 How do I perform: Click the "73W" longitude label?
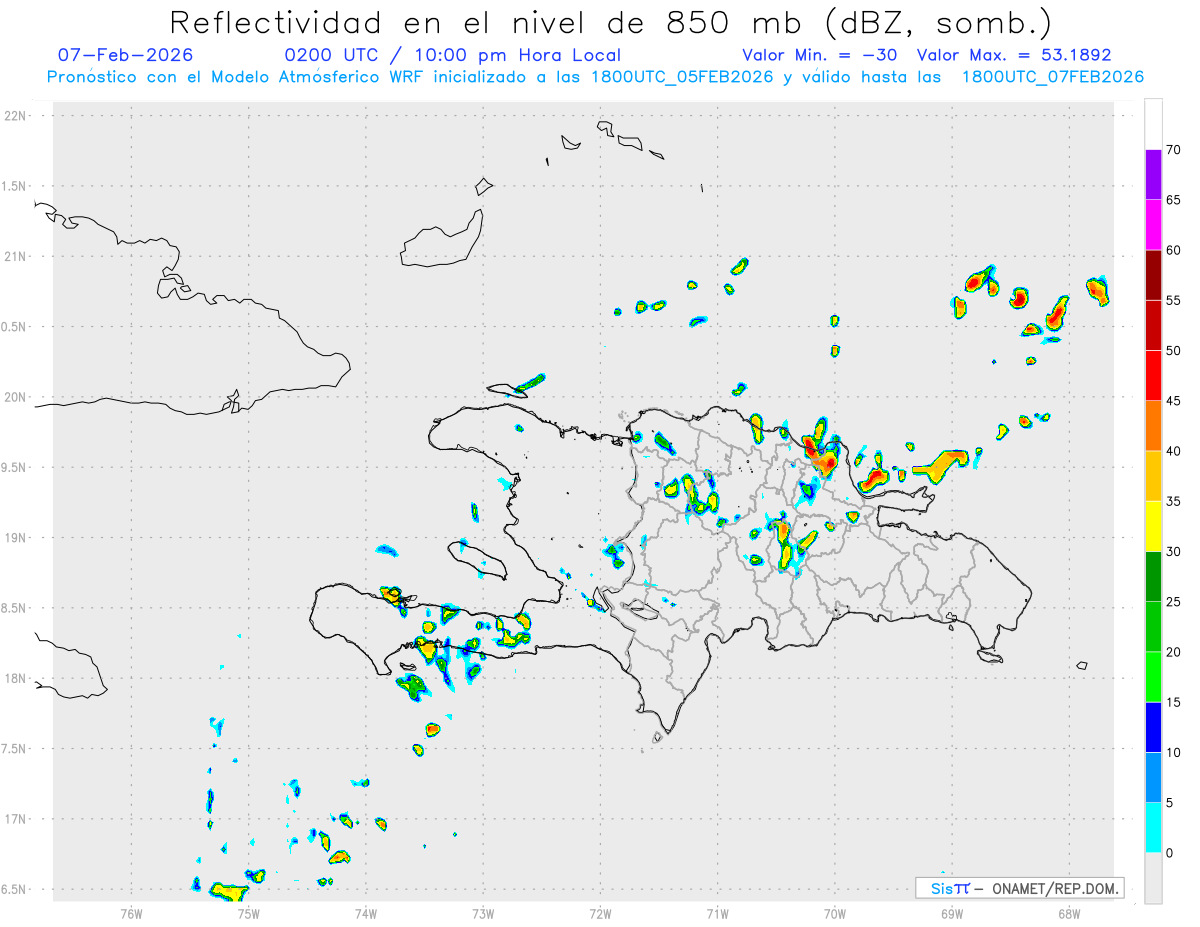483,912
